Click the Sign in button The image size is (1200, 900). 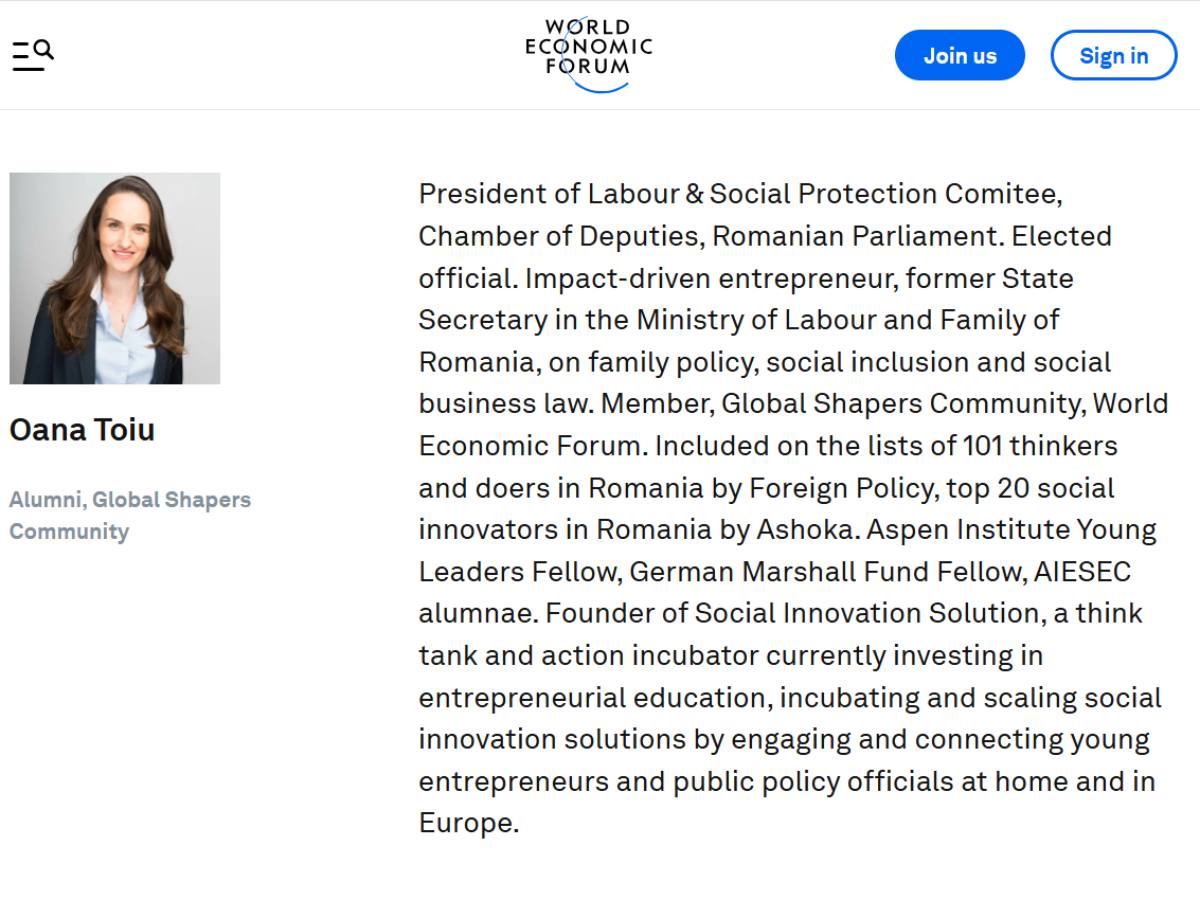pyautogui.click(x=1114, y=55)
